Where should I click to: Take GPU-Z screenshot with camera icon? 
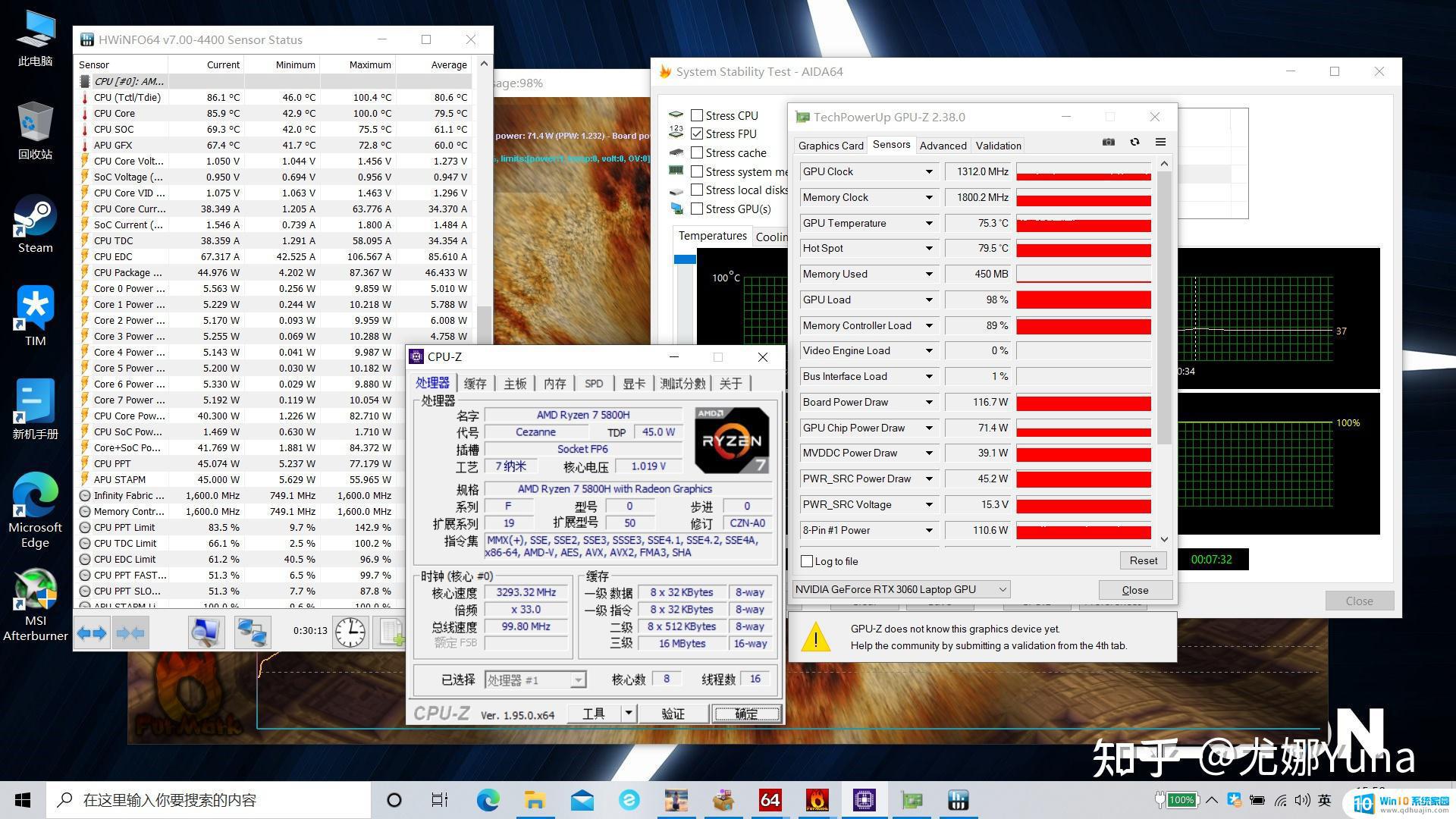(1109, 142)
